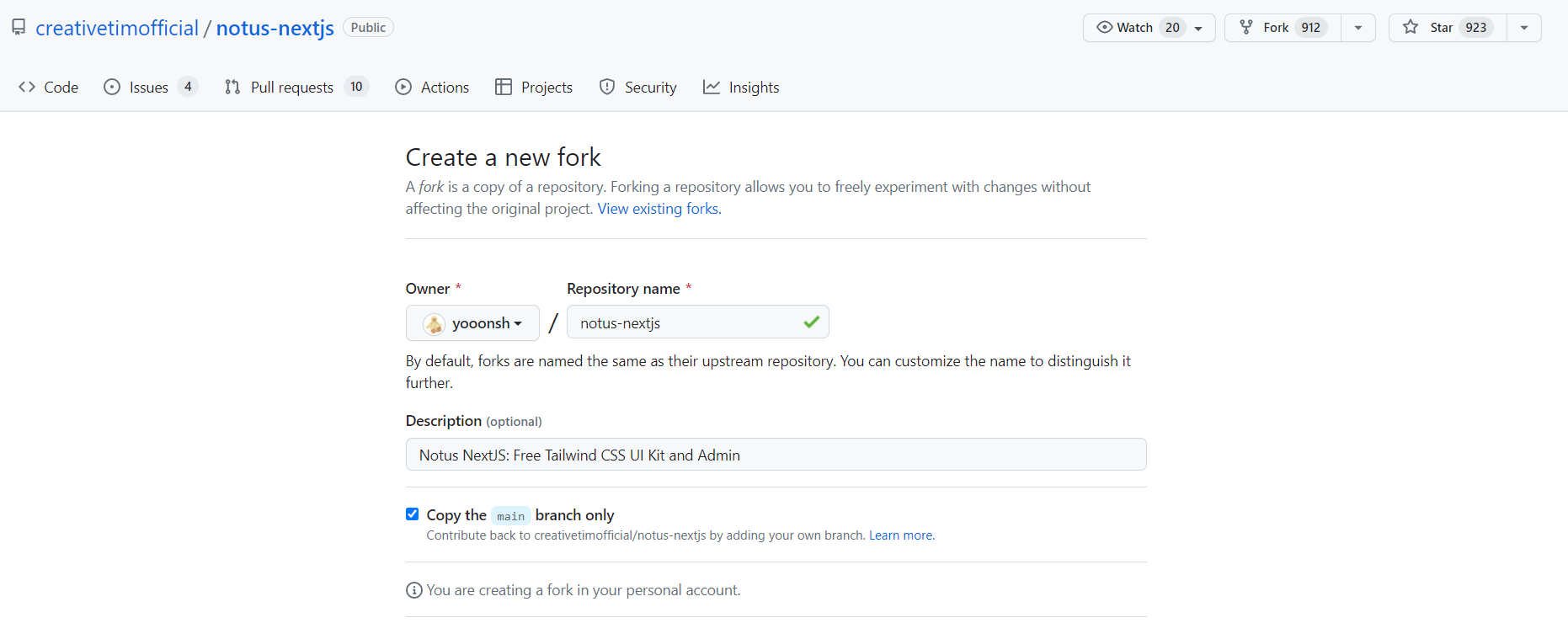Click the Watch button
The width and height of the screenshot is (1568, 623).
(1149, 28)
